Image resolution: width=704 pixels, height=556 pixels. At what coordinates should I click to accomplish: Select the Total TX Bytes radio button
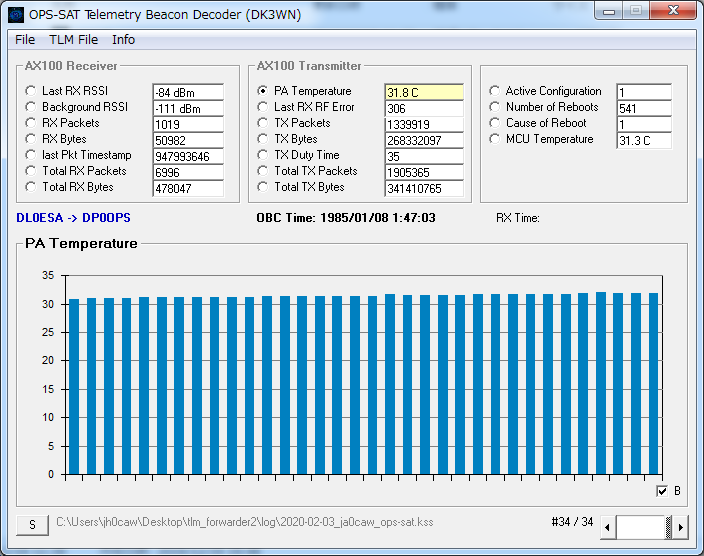coord(263,187)
